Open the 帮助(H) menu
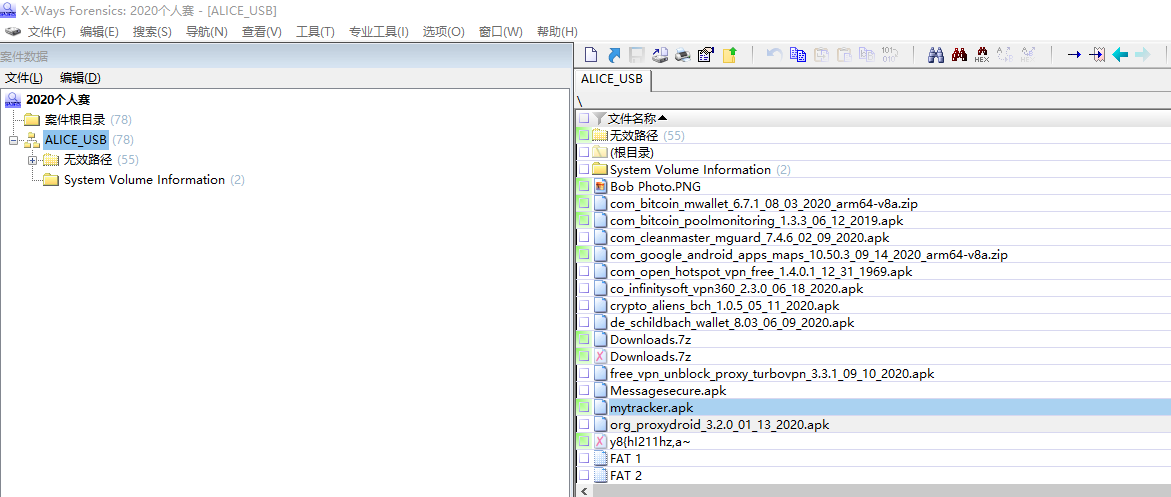1171x497 pixels. [557, 32]
